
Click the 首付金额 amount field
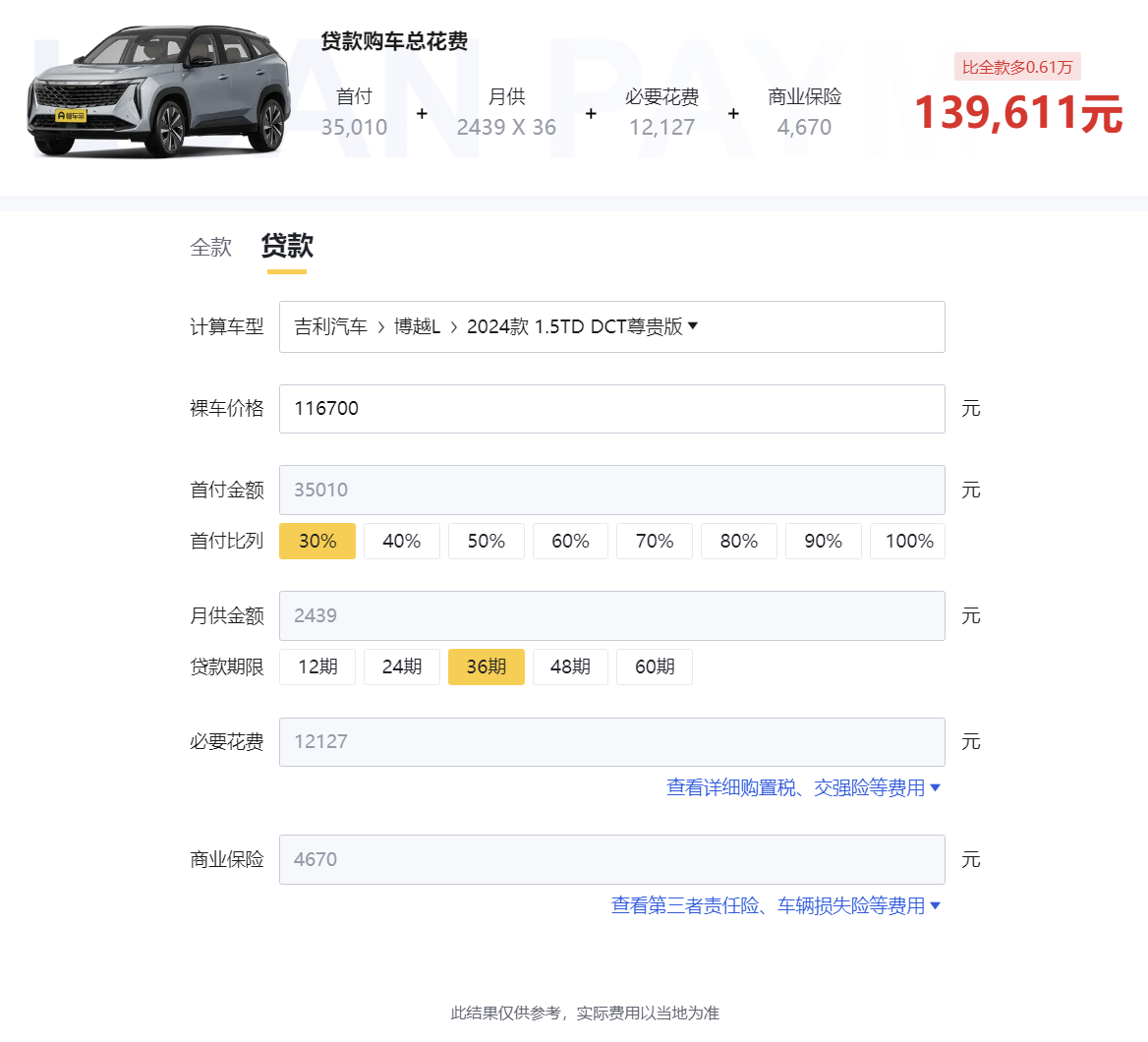611,491
